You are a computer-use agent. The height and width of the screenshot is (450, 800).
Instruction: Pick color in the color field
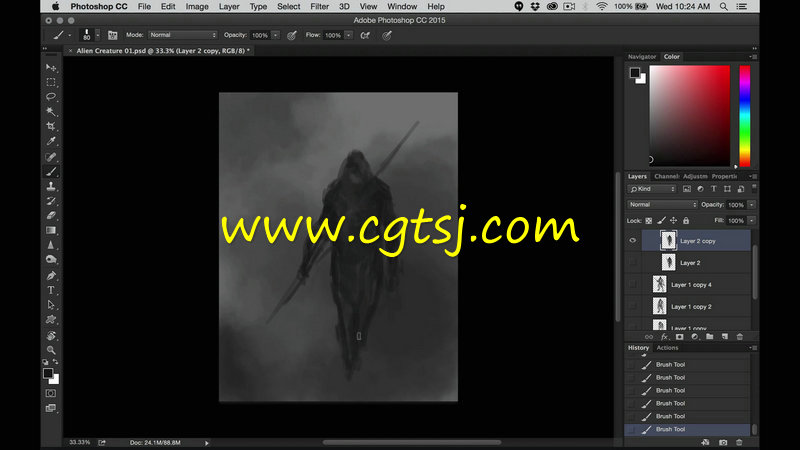click(689, 115)
